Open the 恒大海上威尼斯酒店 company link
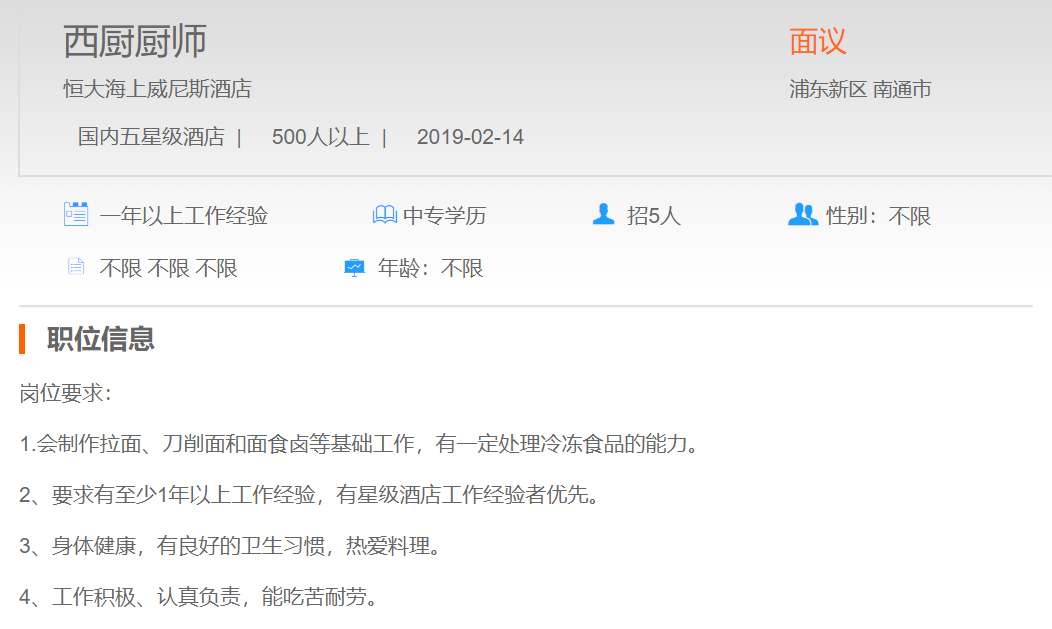Screen dimensions: 1052x629 (157, 89)
